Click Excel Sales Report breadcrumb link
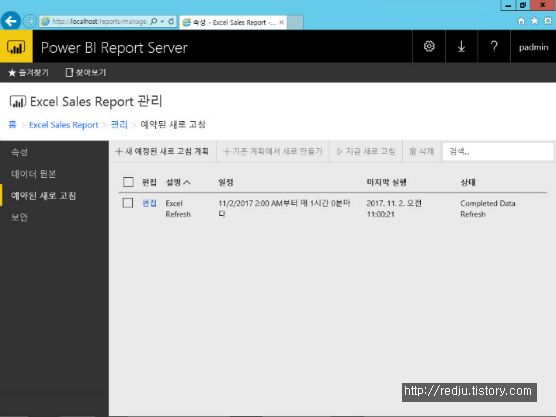This screenshot has width=556, height=417. click(63, 125)
